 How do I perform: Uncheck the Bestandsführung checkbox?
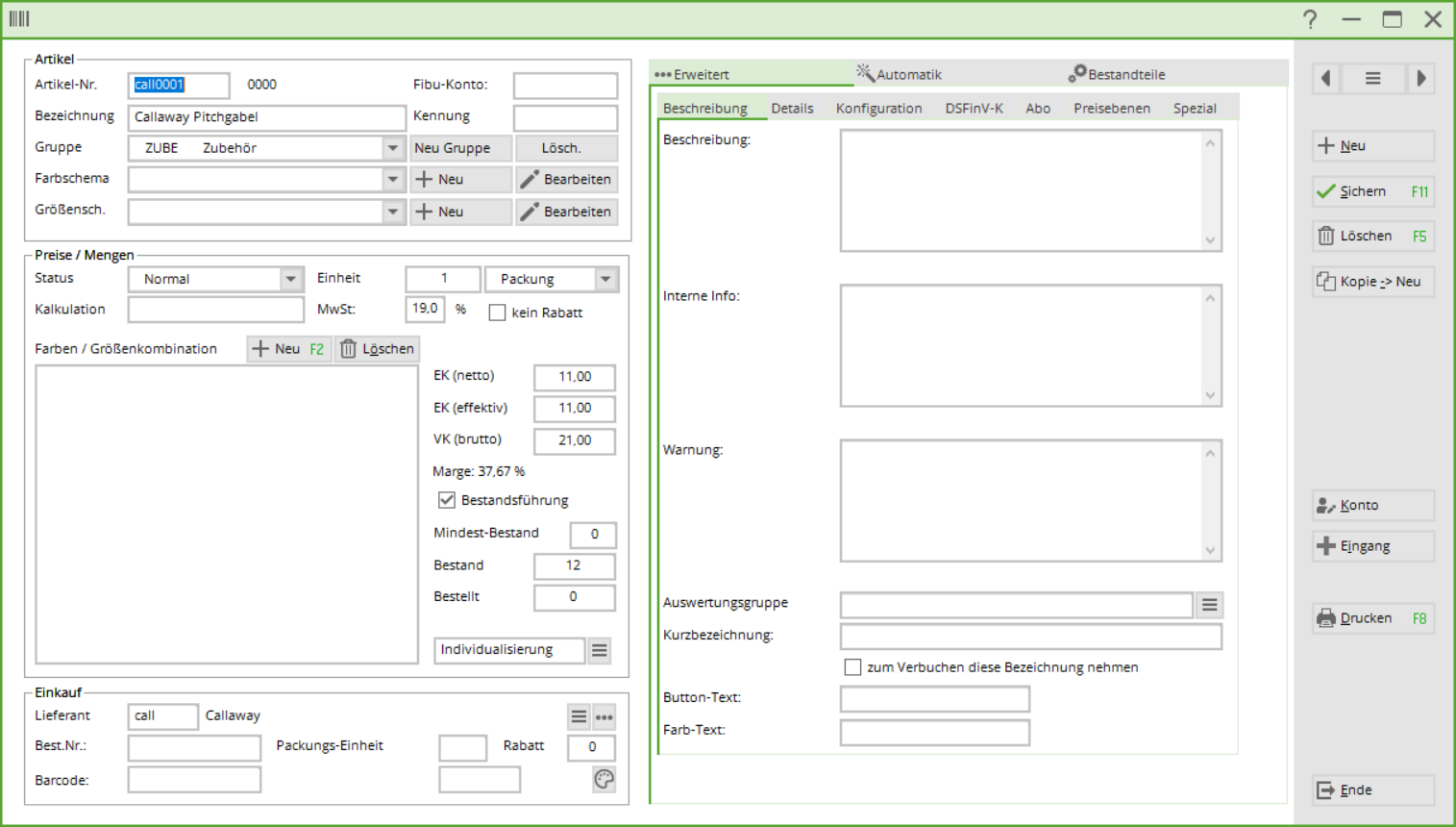pos(447,500)
